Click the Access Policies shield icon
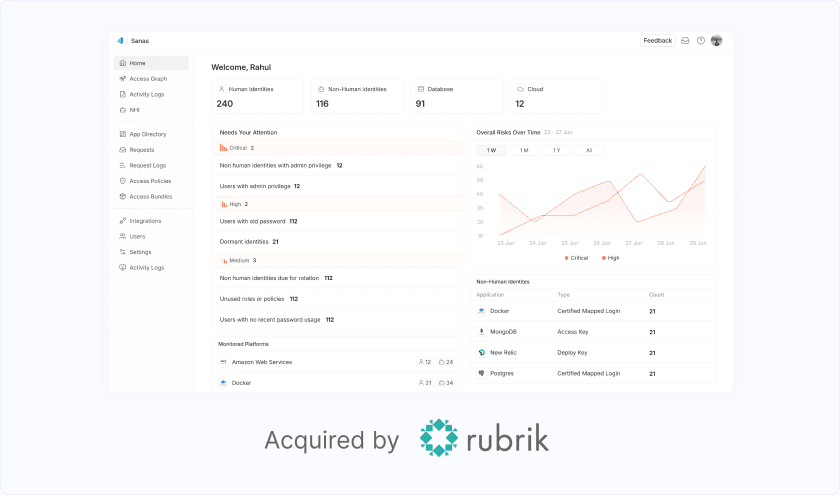 pos(123,181)
